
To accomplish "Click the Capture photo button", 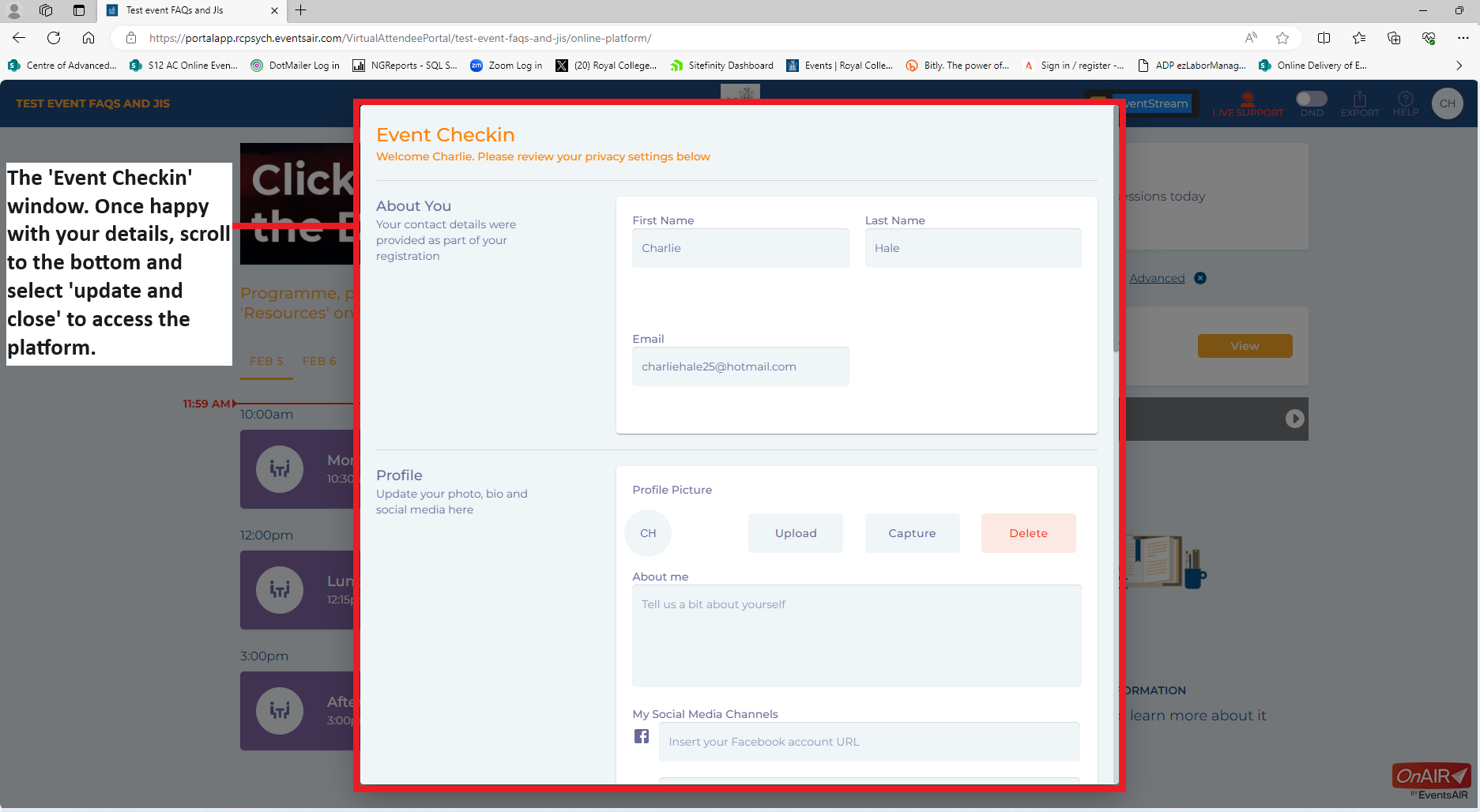I will tap(912, 533).
